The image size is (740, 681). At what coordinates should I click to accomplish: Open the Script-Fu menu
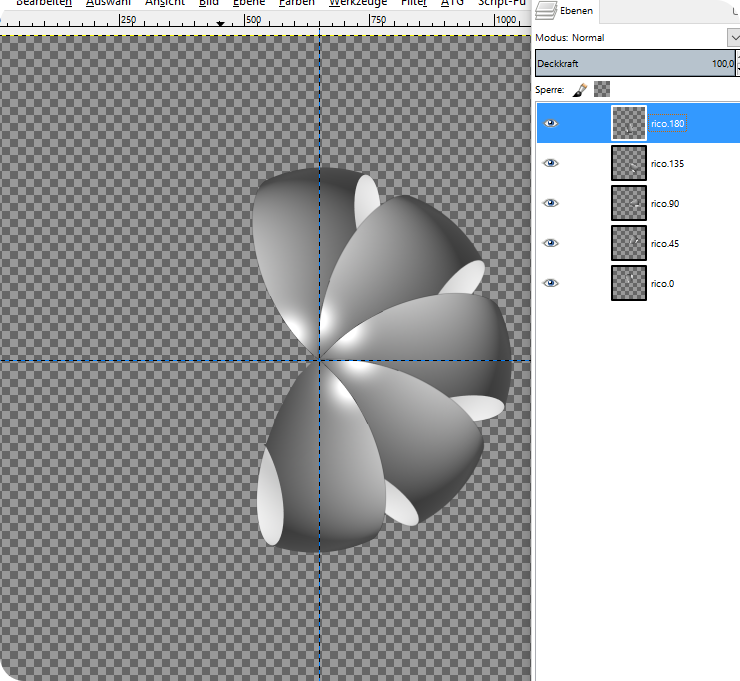coord(503,3)
